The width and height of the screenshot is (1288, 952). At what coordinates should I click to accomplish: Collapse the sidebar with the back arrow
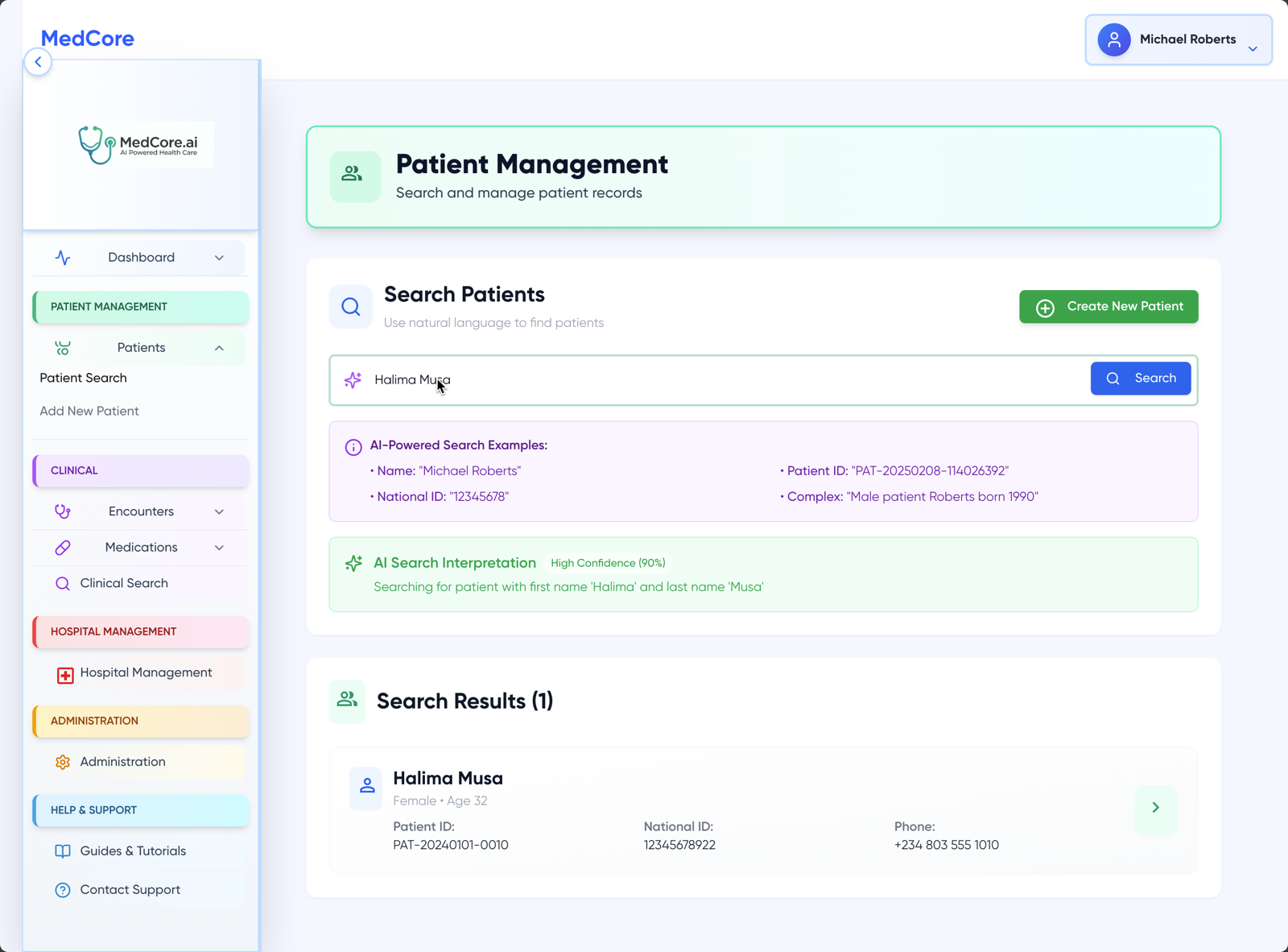[38, 61]
